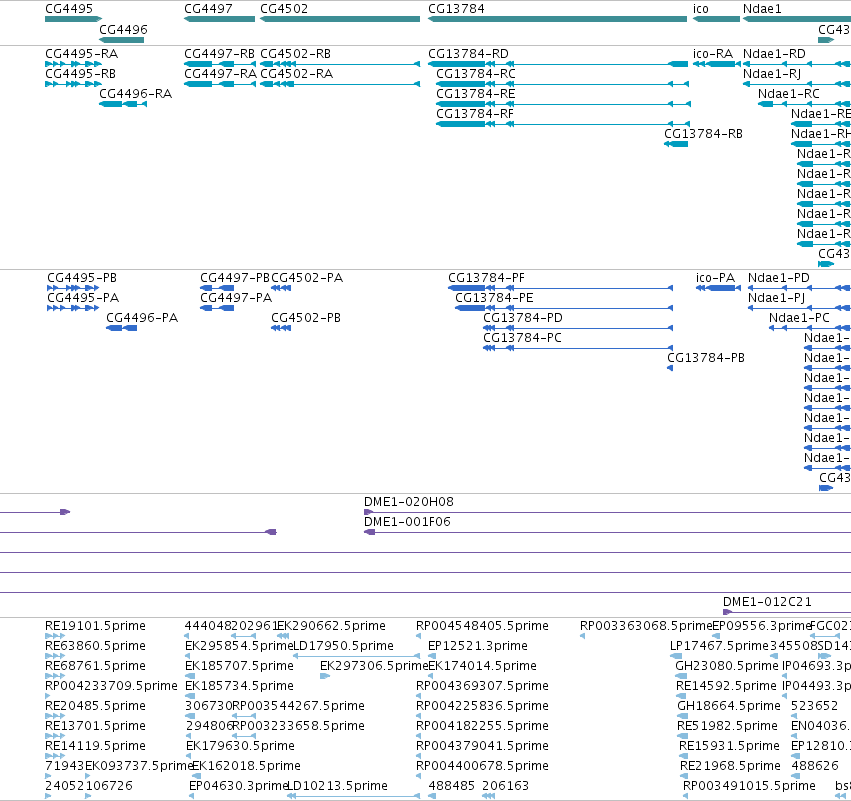Select the CG4502 gene label

284,9
